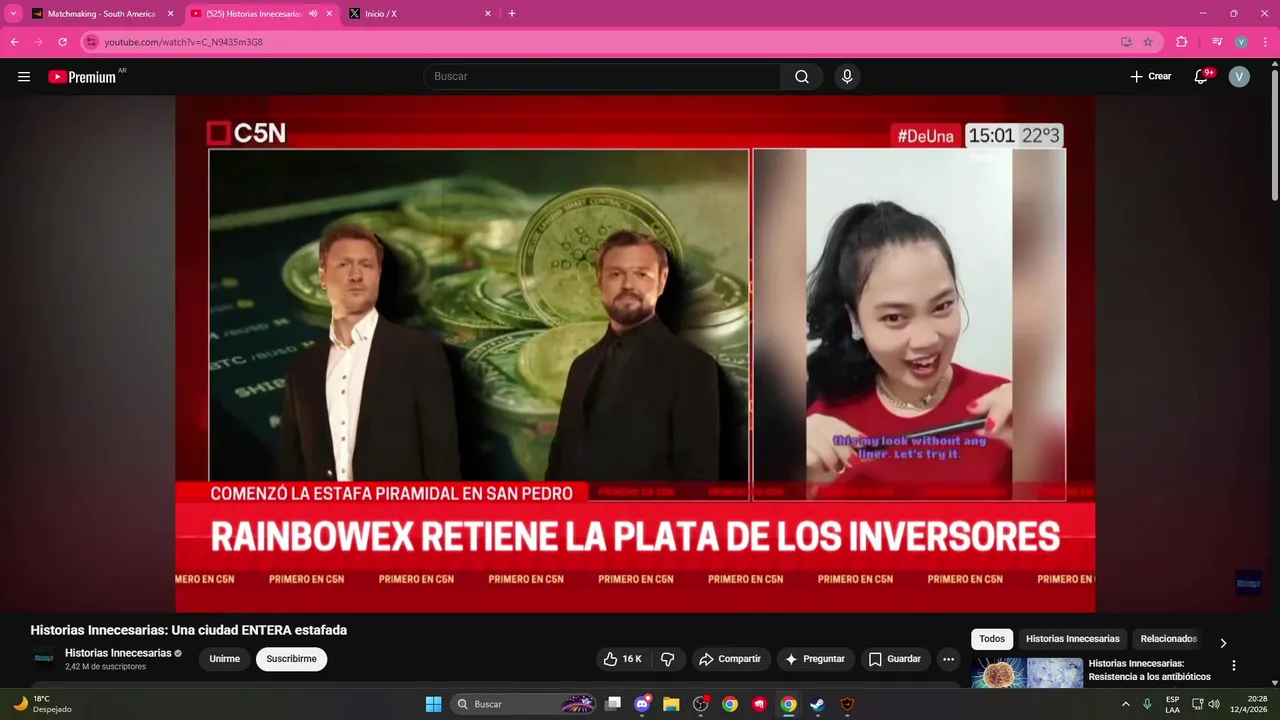Open the channel avatar next to title

click(x=43, y=659)
